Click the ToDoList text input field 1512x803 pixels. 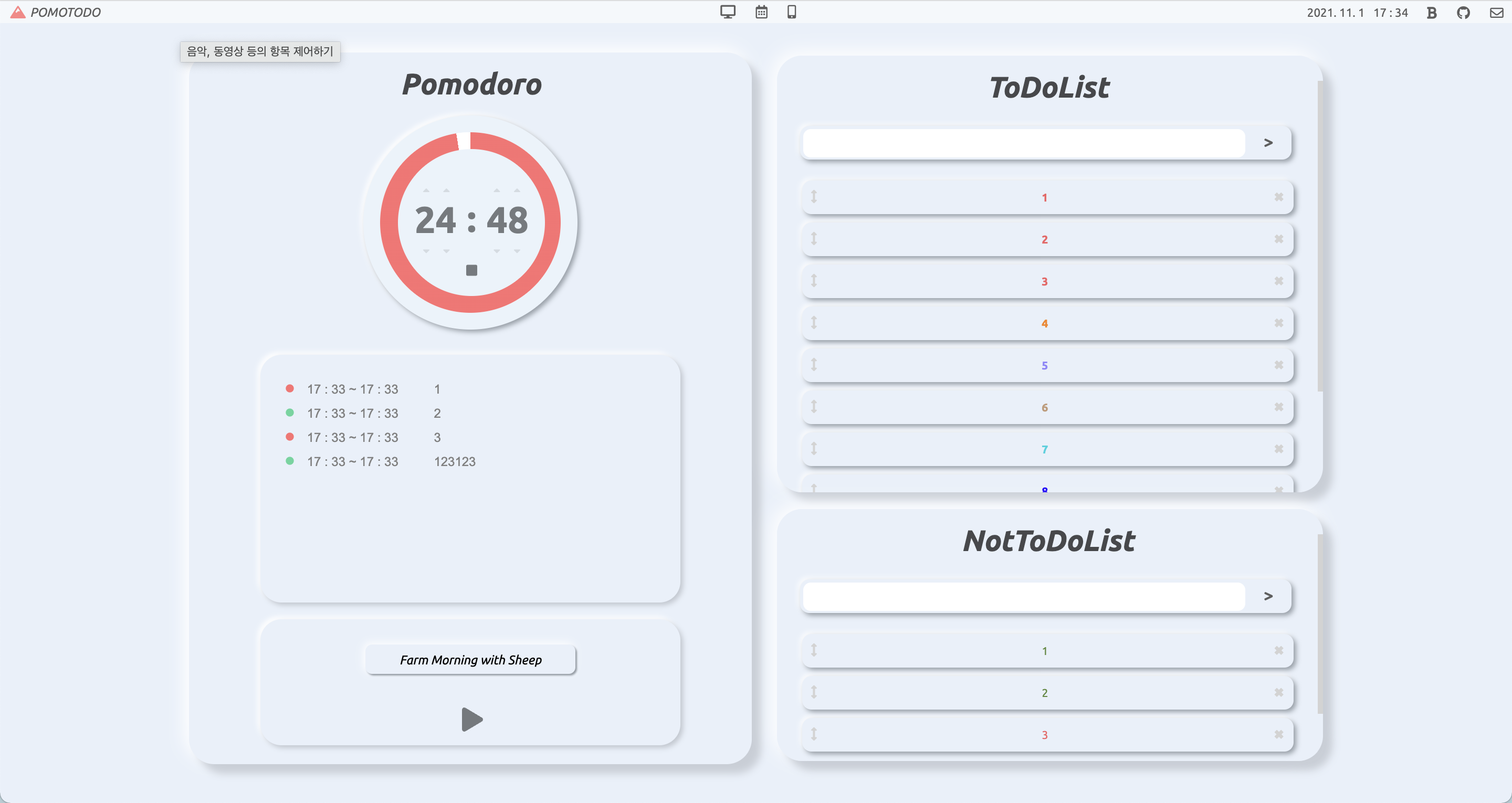(x=1023, y=143)
